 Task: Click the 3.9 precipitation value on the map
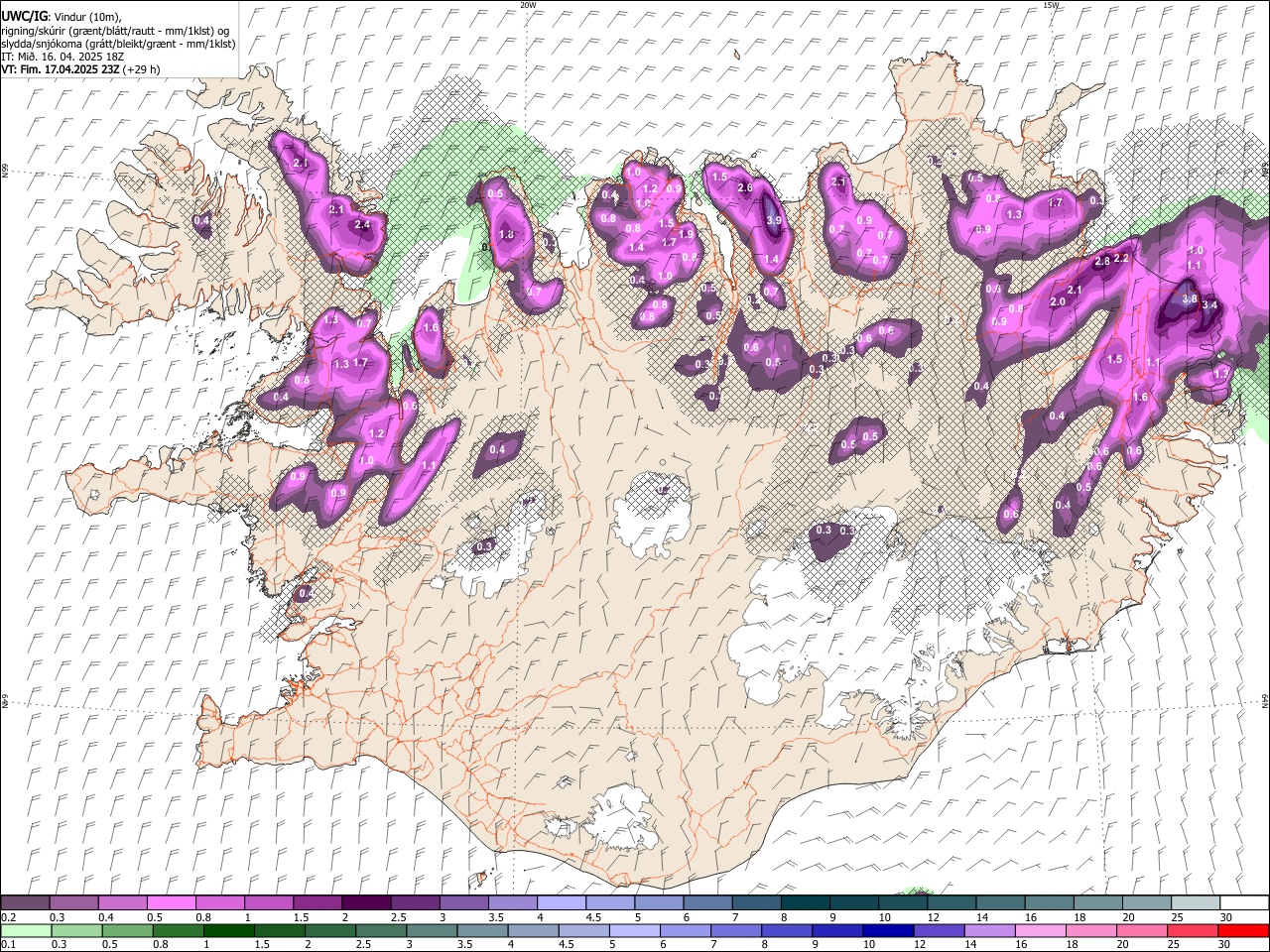774,220
